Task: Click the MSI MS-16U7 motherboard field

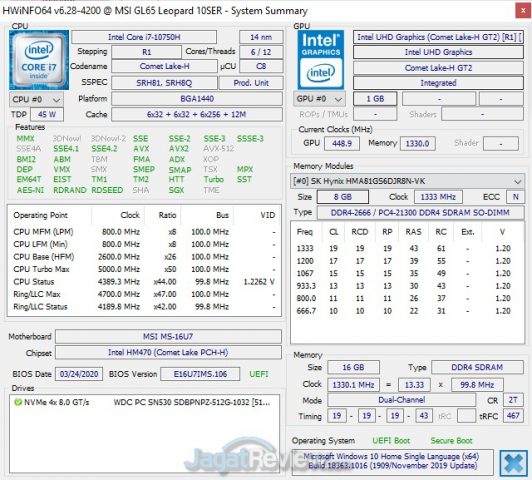Action: coord(168,337)
